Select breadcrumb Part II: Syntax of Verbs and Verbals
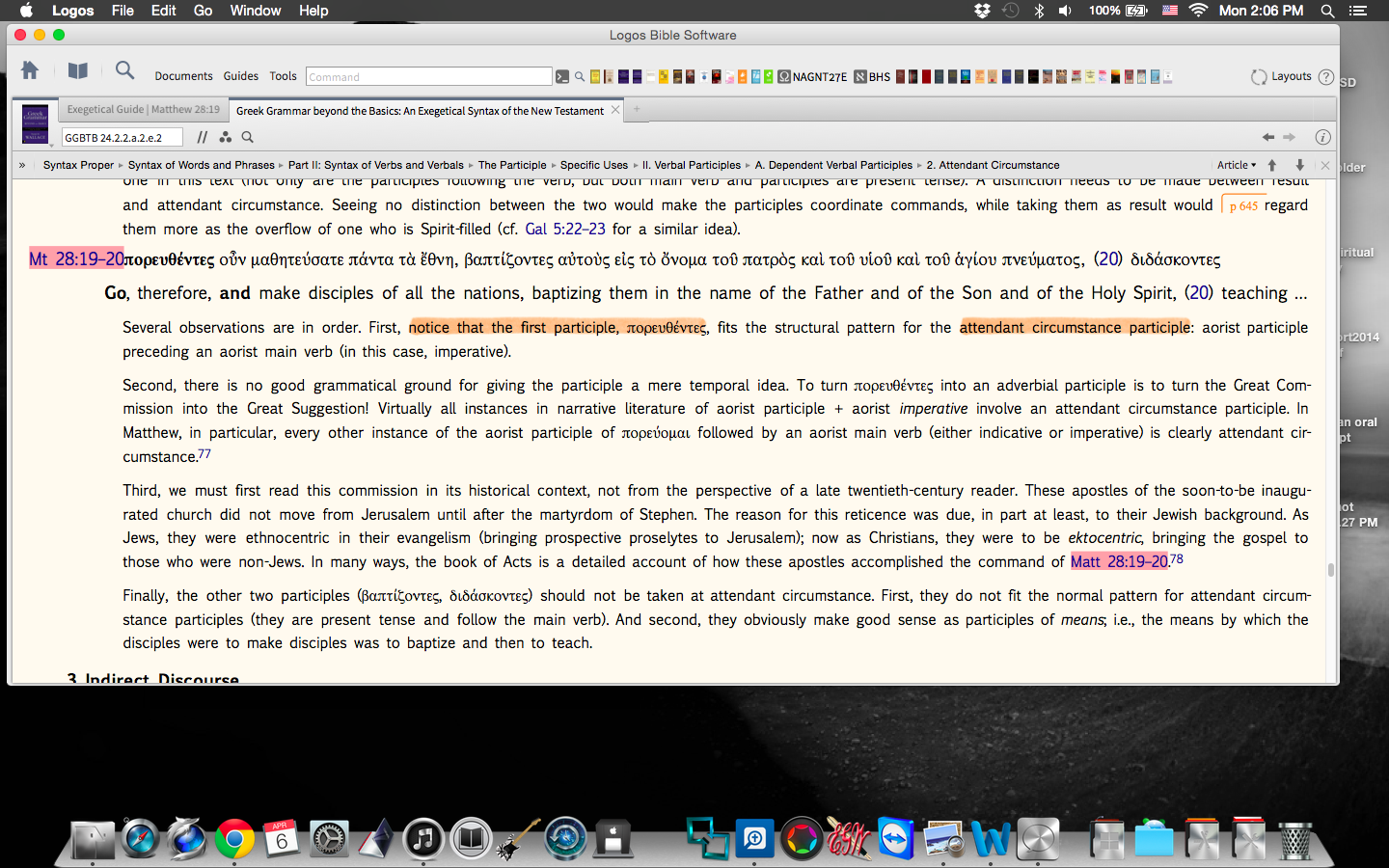Image resolution: width=1389 pixels, height=868 pixels. tap(375, 165)
